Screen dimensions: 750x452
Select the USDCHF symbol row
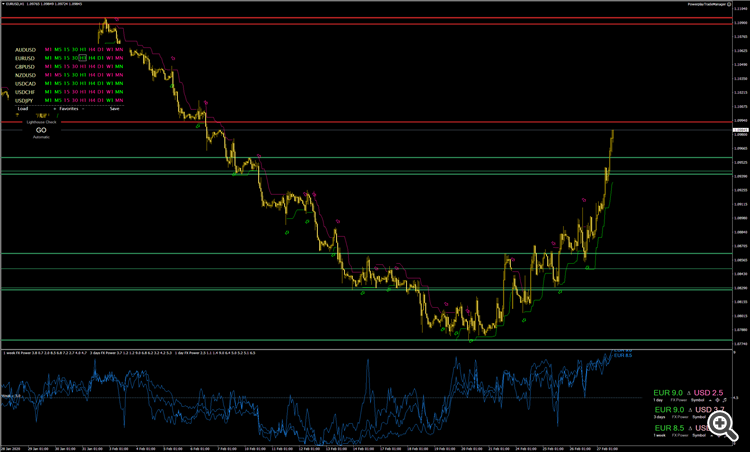pyautogui.click(x=25, y=92)
